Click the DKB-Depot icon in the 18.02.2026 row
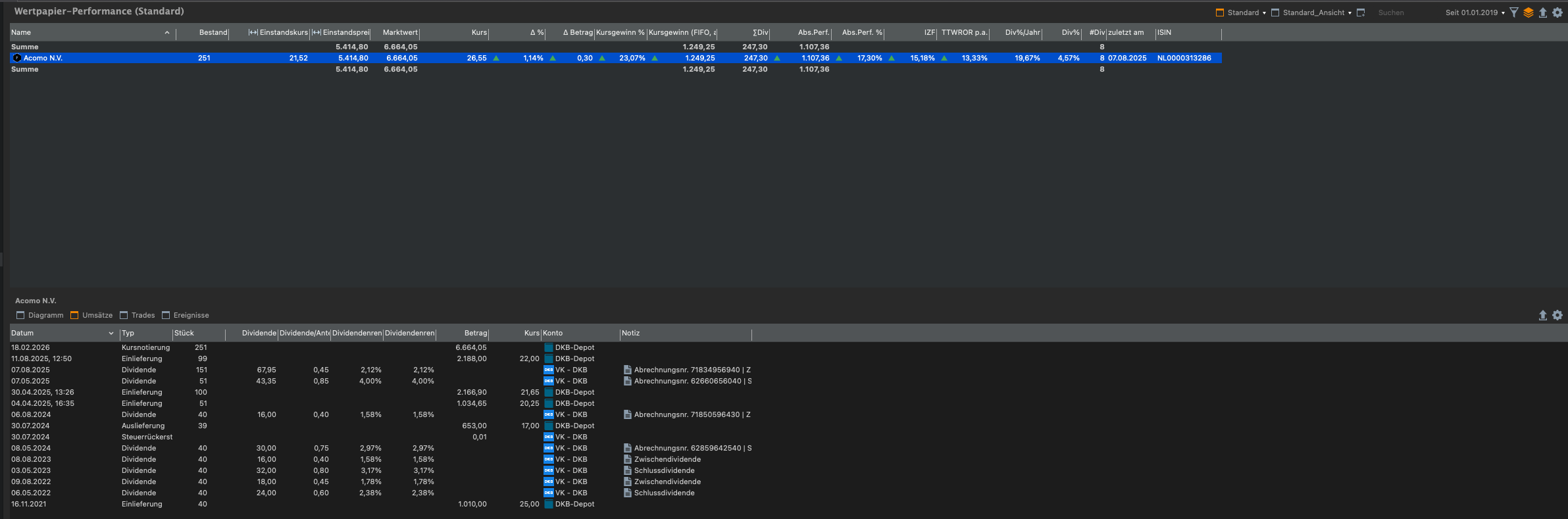The width and height of the screenshot is (1568, 519). 549,347
